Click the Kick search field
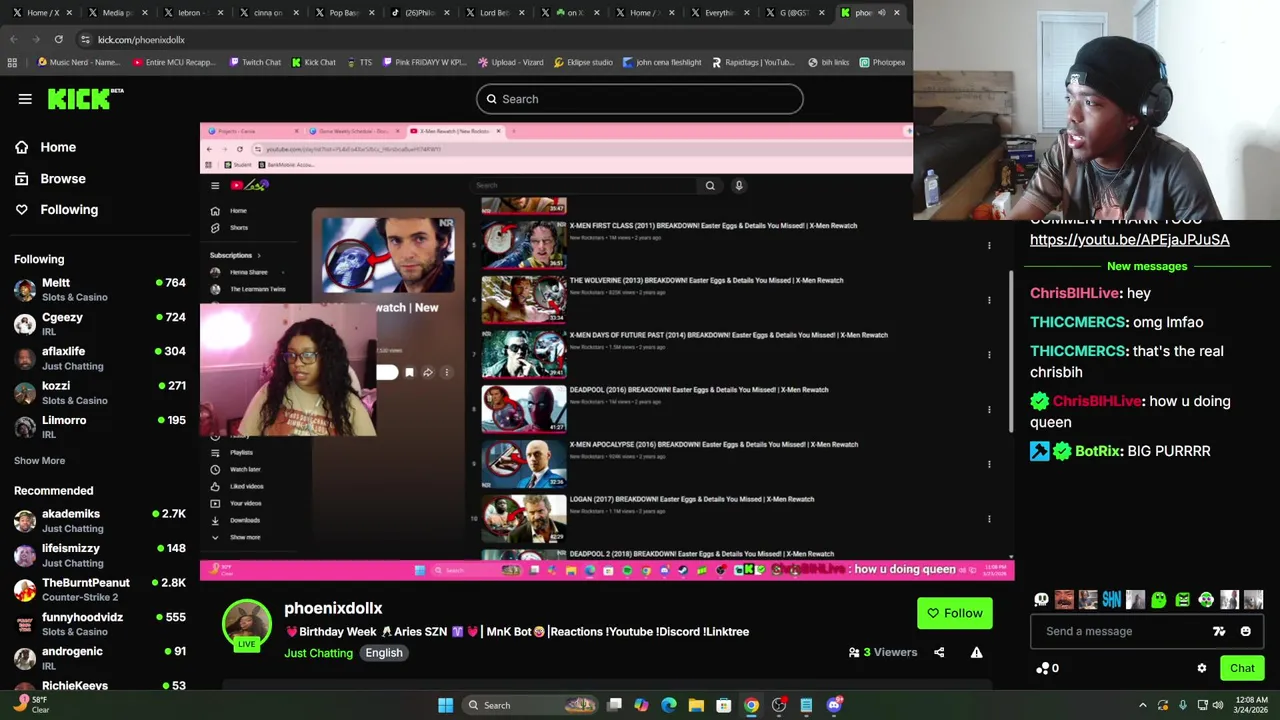 [640, 99]
